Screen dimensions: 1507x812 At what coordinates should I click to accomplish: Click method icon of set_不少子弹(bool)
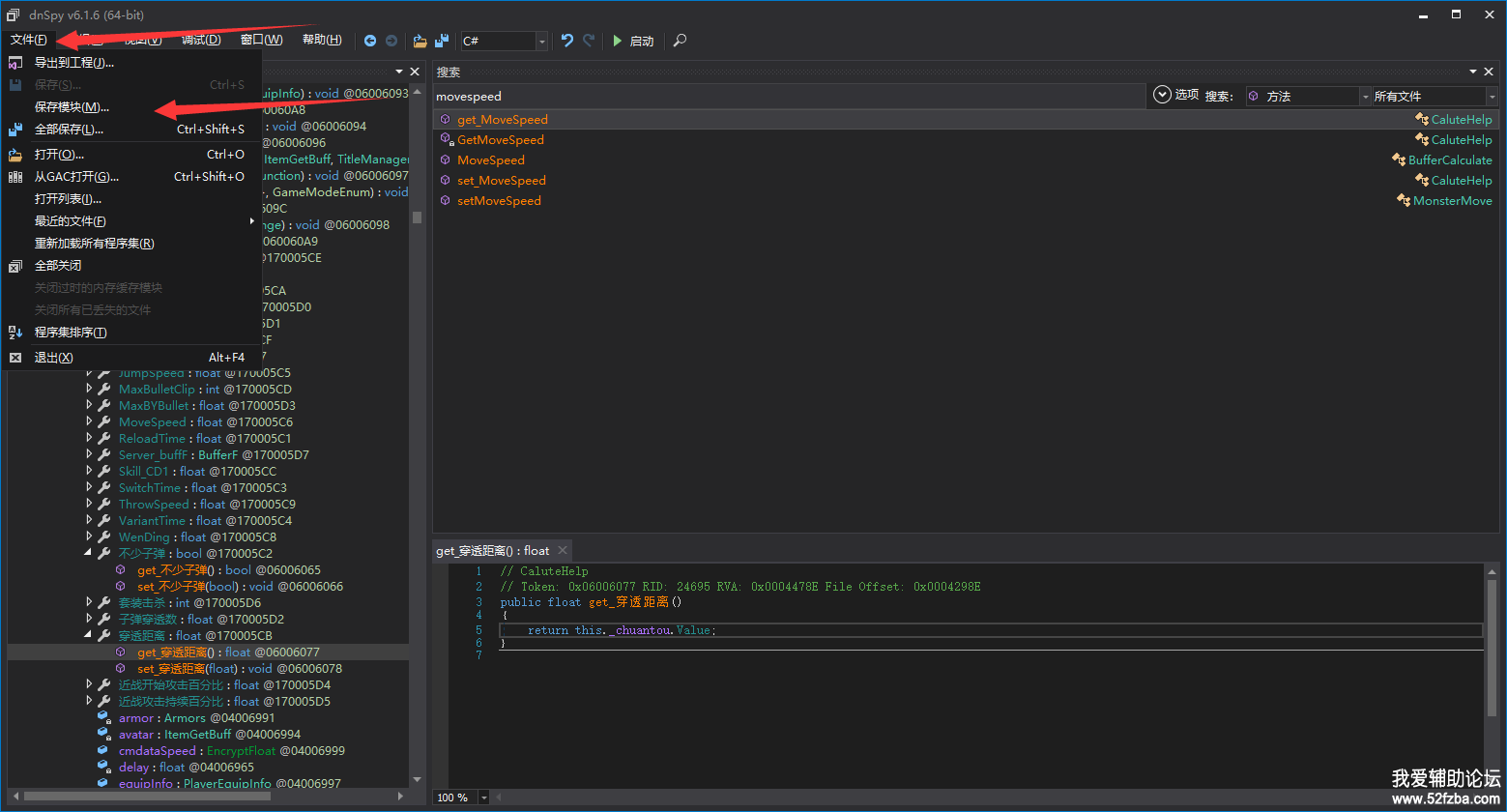tap(121, 587)
